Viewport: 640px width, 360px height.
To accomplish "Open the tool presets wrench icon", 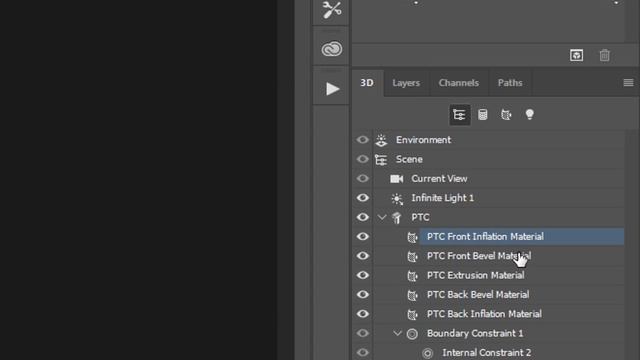I will [x=331, y=10].
